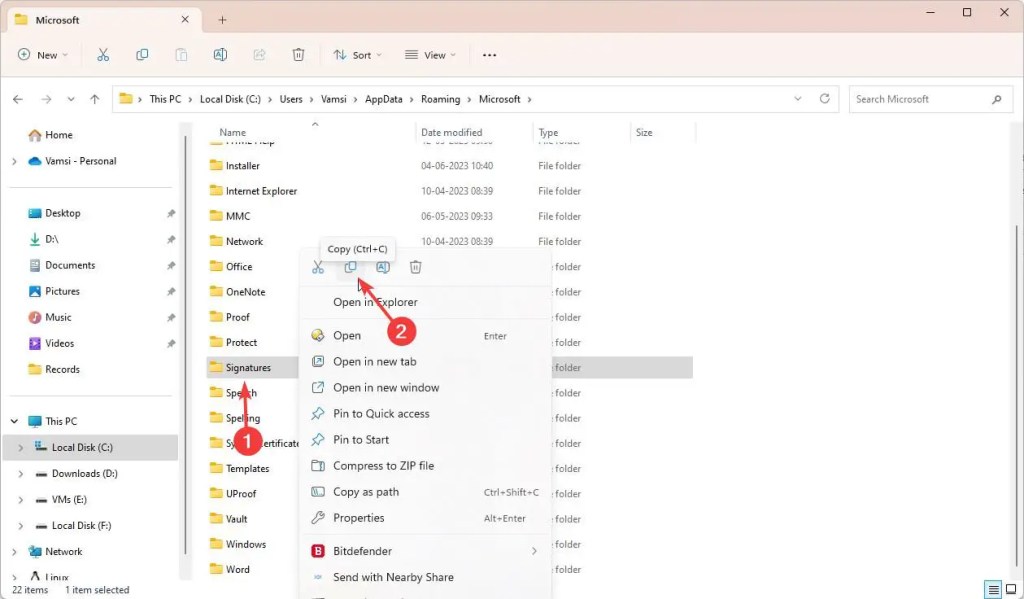The image size is (1024, 599).
Task: Choose Compress to ZIP file
Action: [x=425, y=466]
